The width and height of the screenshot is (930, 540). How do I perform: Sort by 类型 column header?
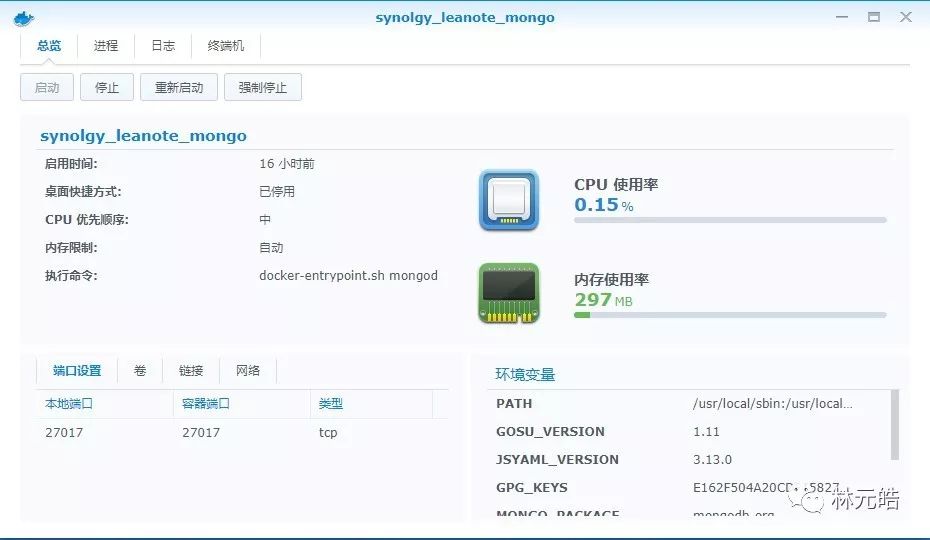tap(371, 404)
